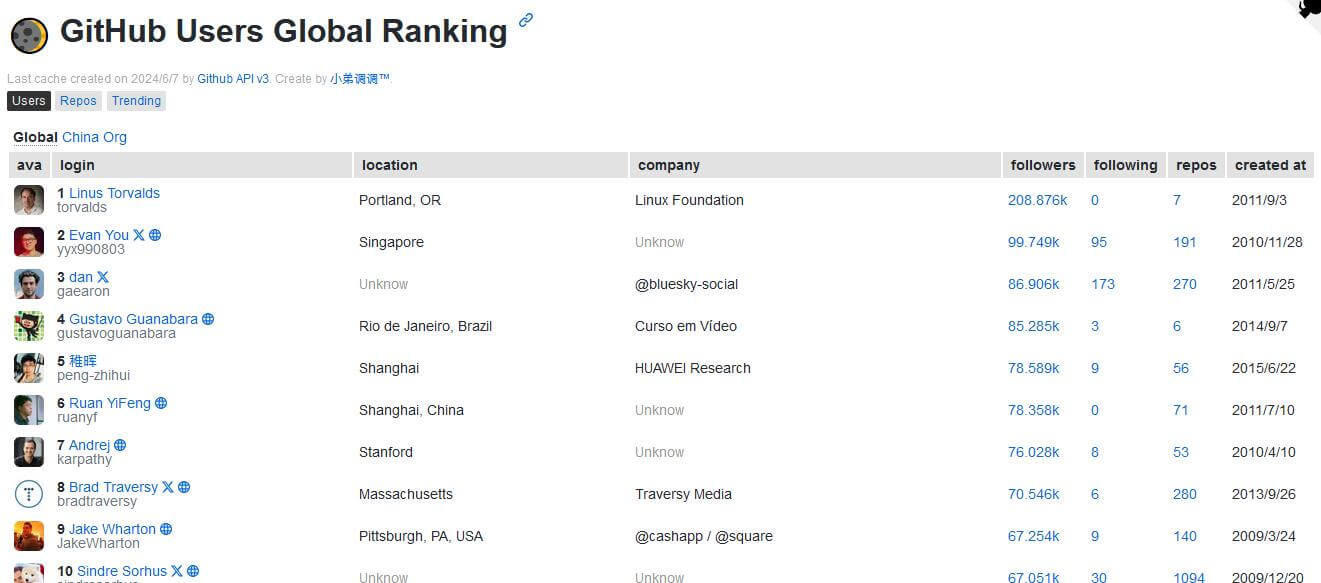Open the Github API v3 link

tap(233, 78)
